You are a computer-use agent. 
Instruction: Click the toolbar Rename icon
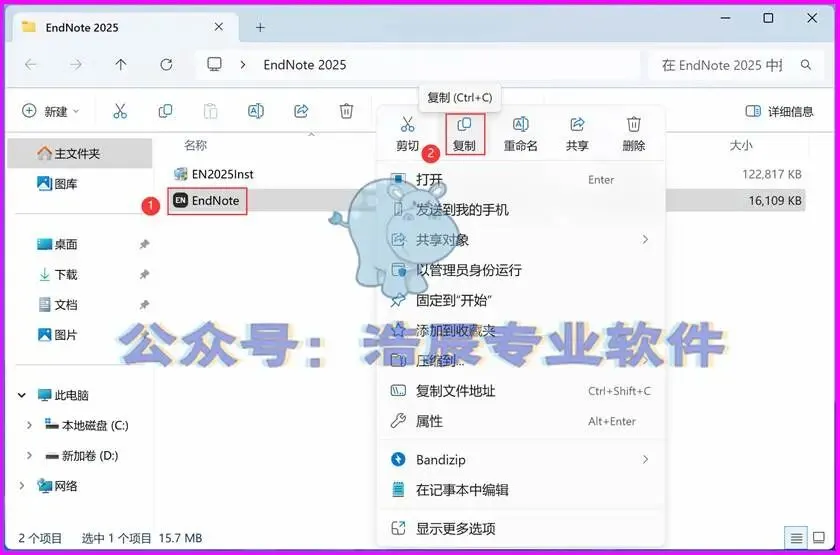(x=256, y=111)
